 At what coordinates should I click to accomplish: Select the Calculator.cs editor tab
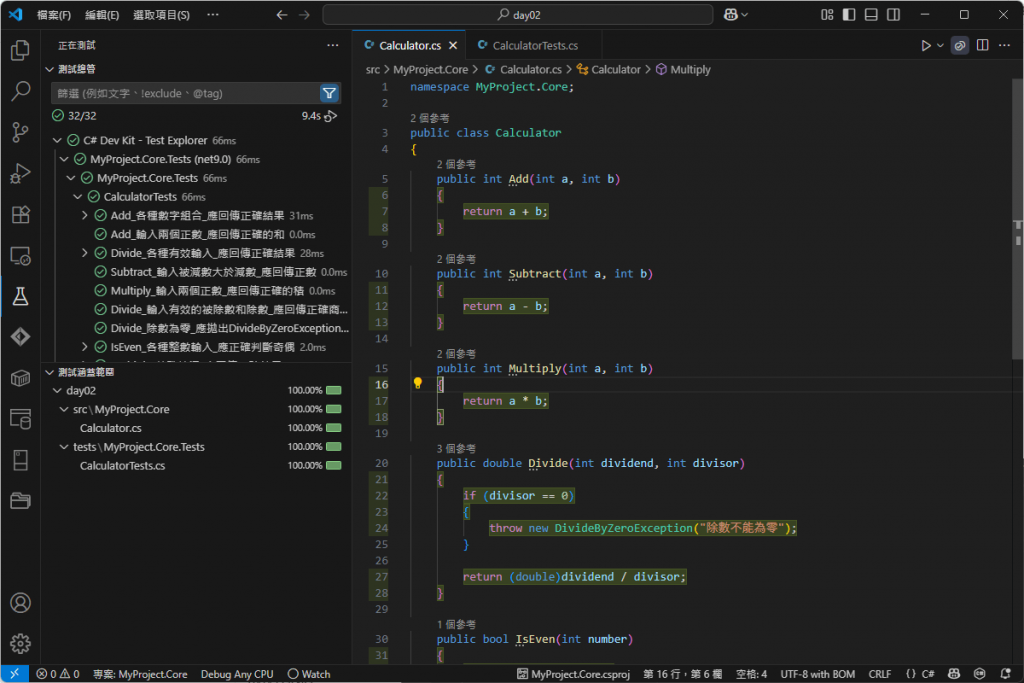(409, 46)
